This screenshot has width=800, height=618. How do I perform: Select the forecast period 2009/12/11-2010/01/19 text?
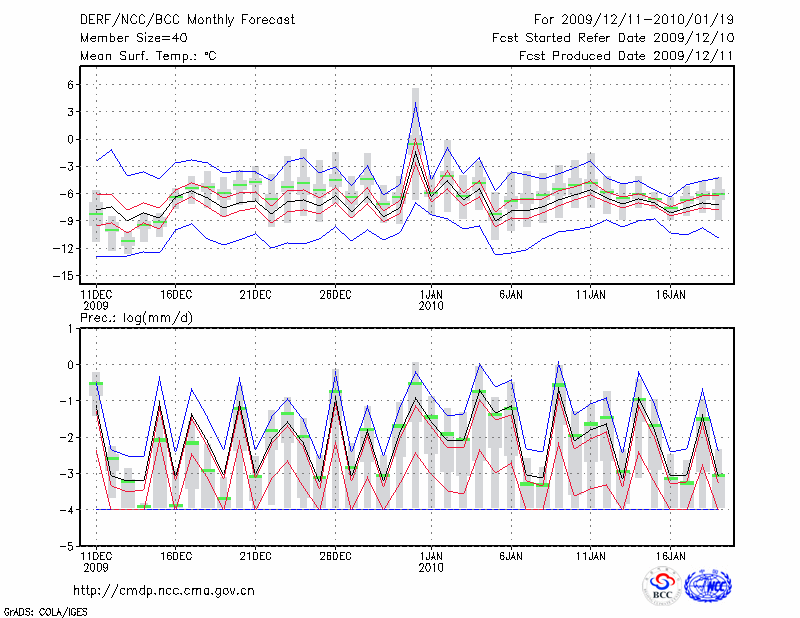click(634, 19)
